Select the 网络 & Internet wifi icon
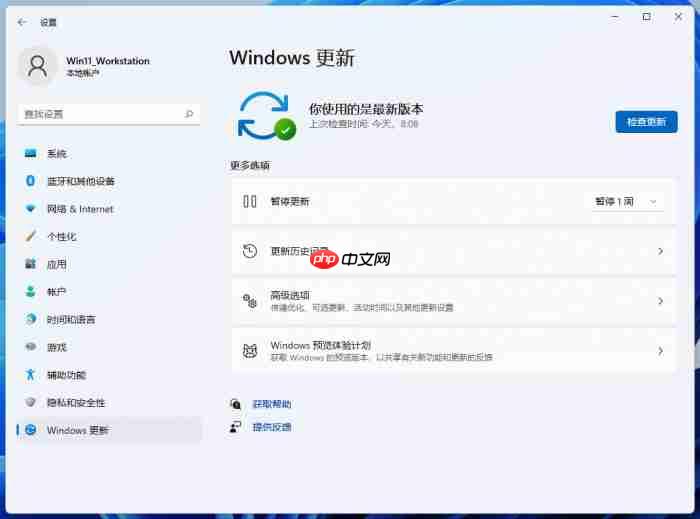The width and height of the screenshot is (700, 519). tap(30, 208)
